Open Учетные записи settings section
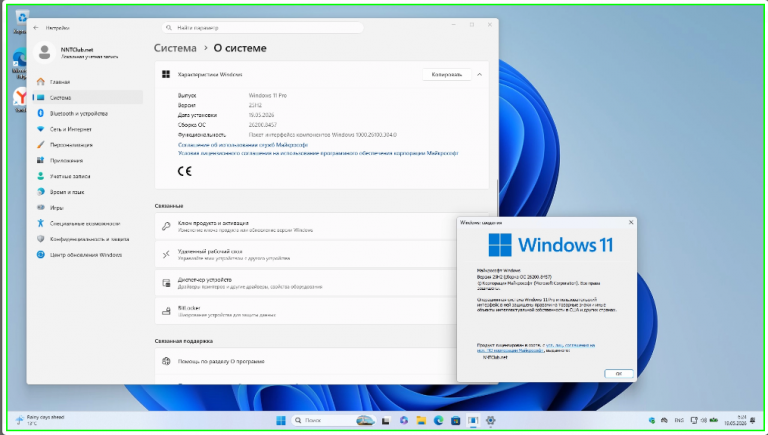Viewport: 768px width, 435px height. coord(88,176)
